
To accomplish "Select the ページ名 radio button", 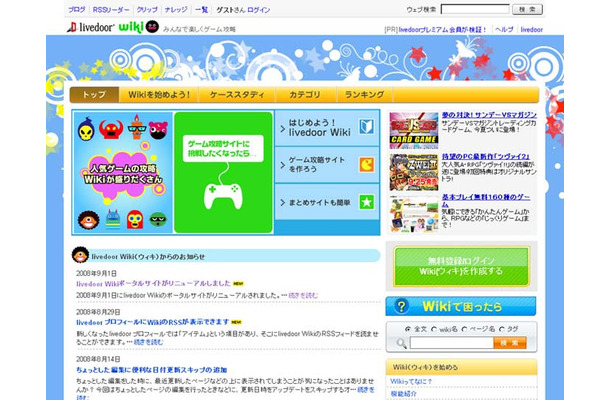I will coord(464,329).
